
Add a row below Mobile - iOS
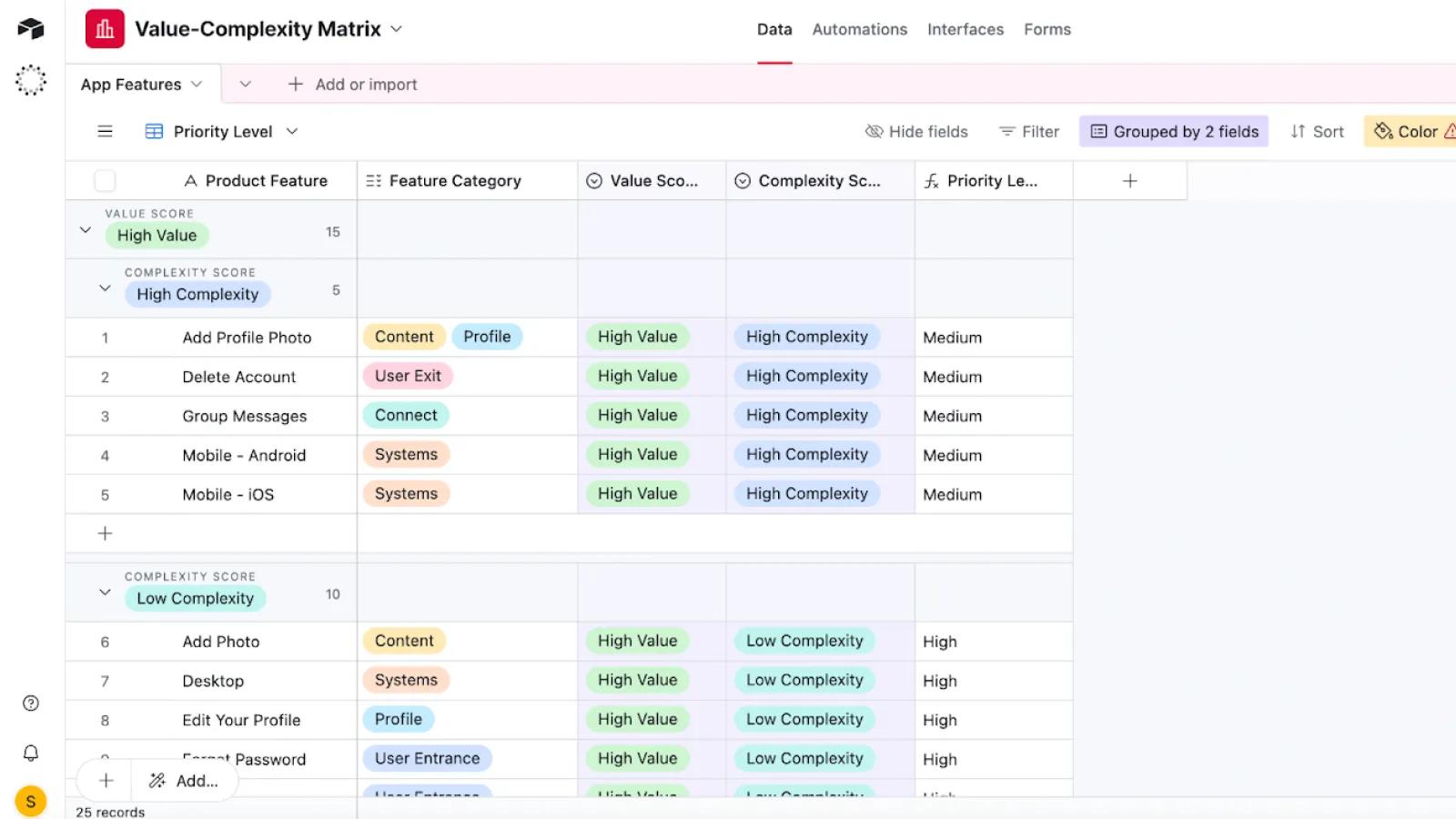105,533
